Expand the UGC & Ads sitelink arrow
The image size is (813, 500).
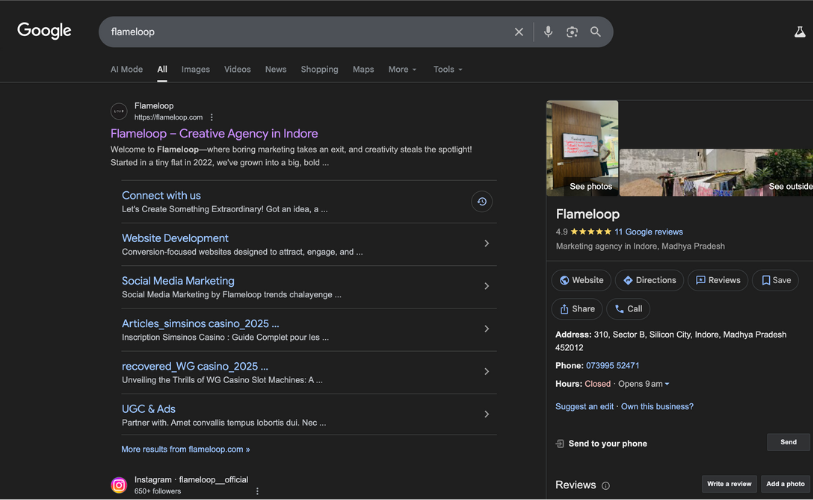pos(486,414)
